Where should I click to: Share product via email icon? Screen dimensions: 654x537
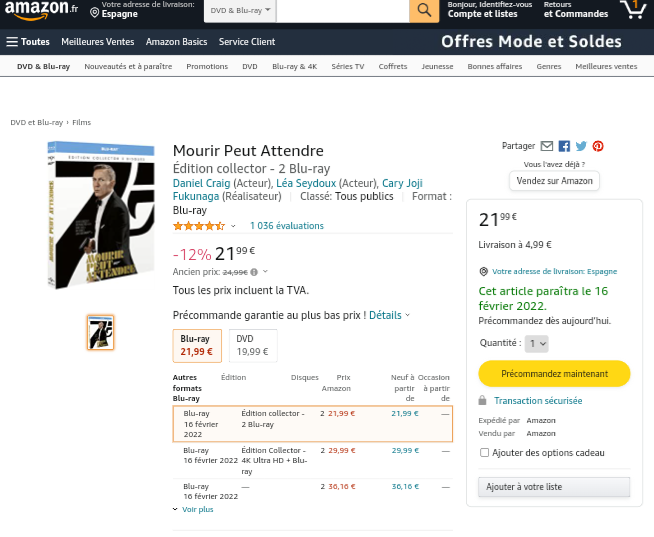(x=546, y=146)
